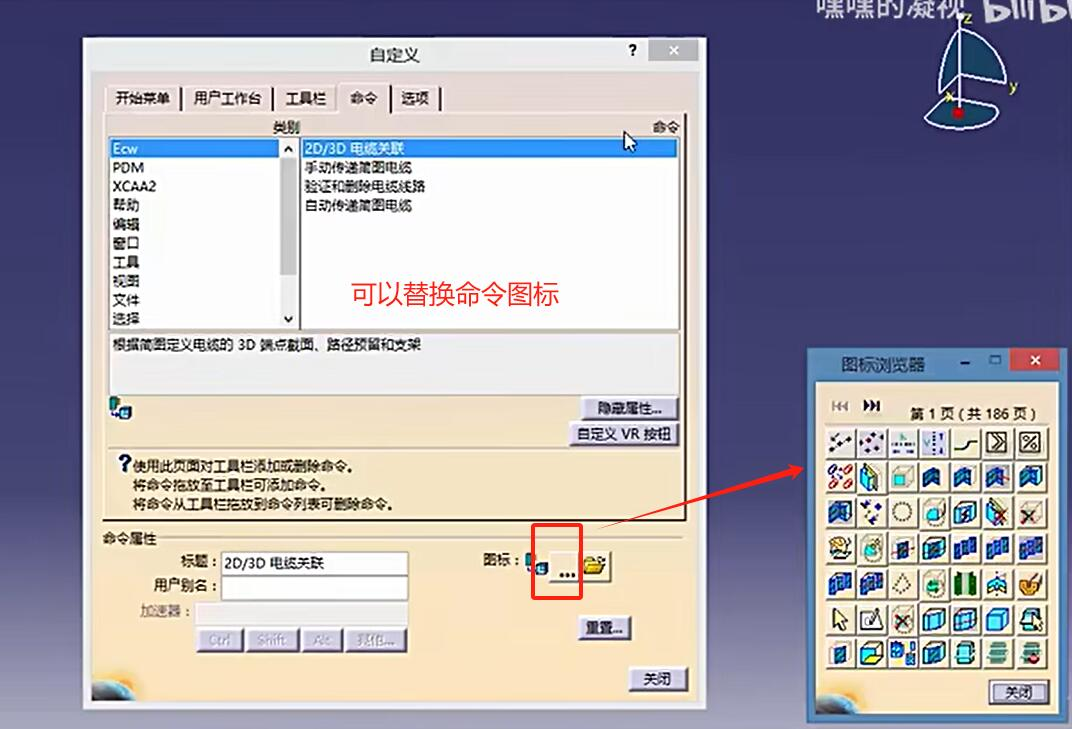Click the category list scrollbar thumb
1072x729 pixels.
click(x=289, y=216)
